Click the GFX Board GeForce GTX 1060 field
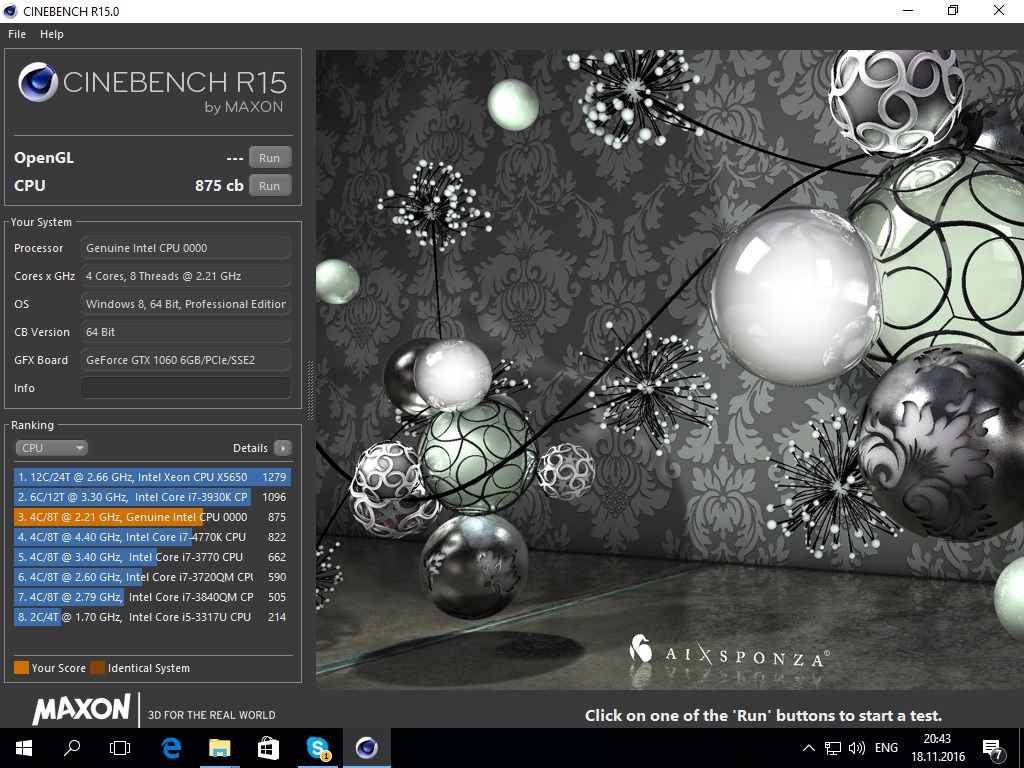The height and width of the screenshot is (768, 1024). [185, 360]
